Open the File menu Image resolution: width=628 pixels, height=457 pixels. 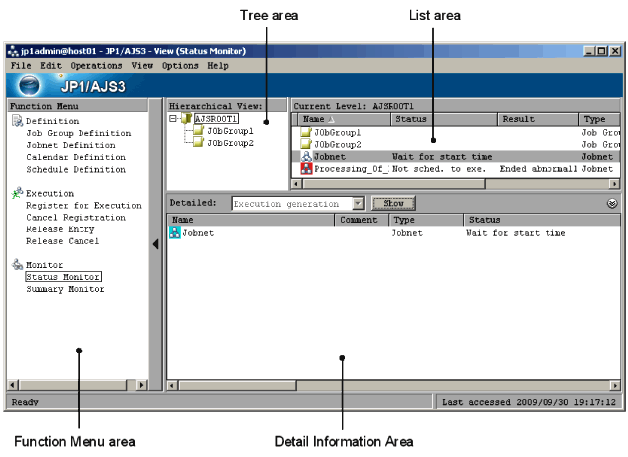point(21,66)
